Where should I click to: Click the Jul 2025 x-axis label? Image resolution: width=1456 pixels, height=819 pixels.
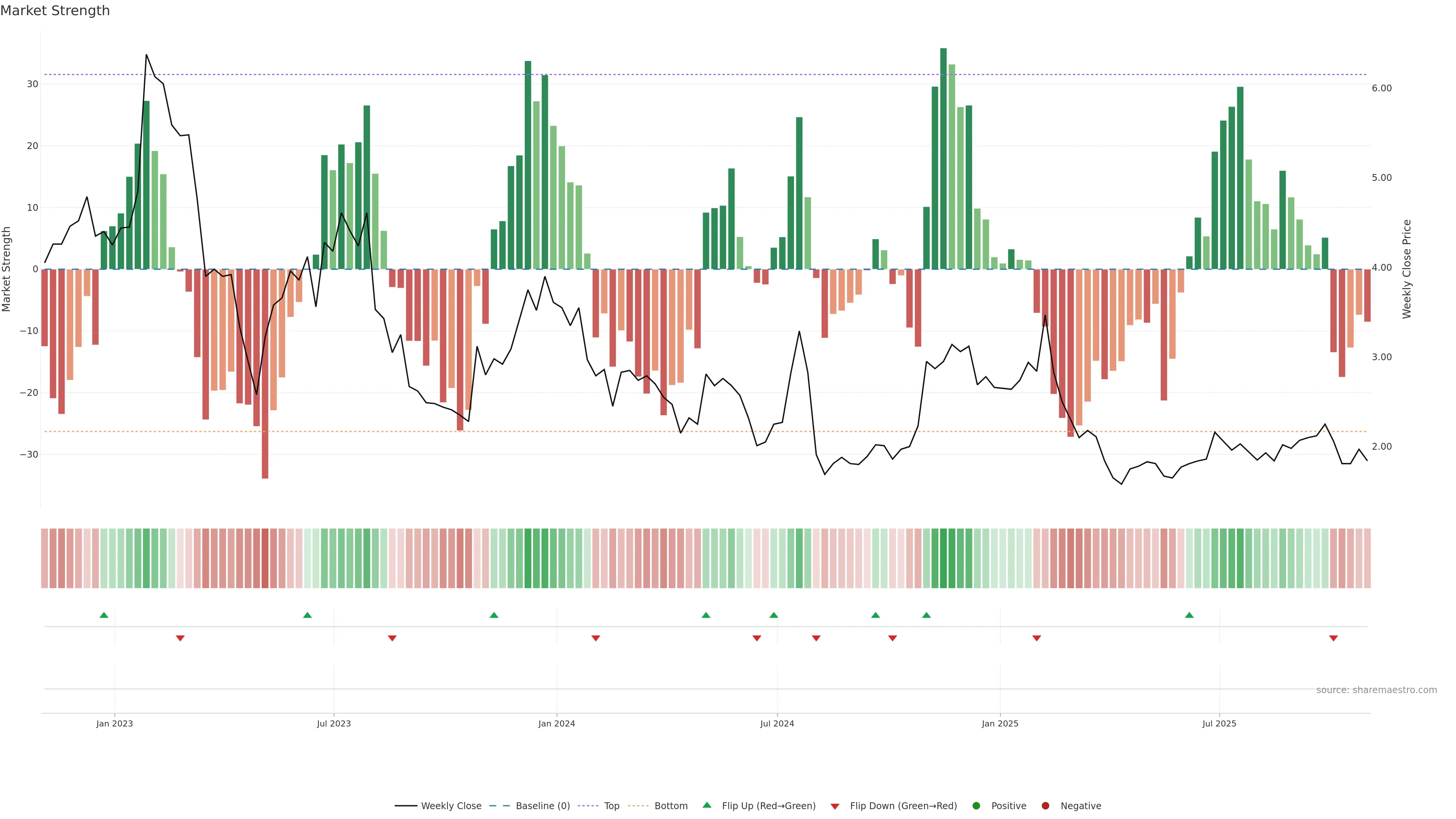click(1219, 723)
